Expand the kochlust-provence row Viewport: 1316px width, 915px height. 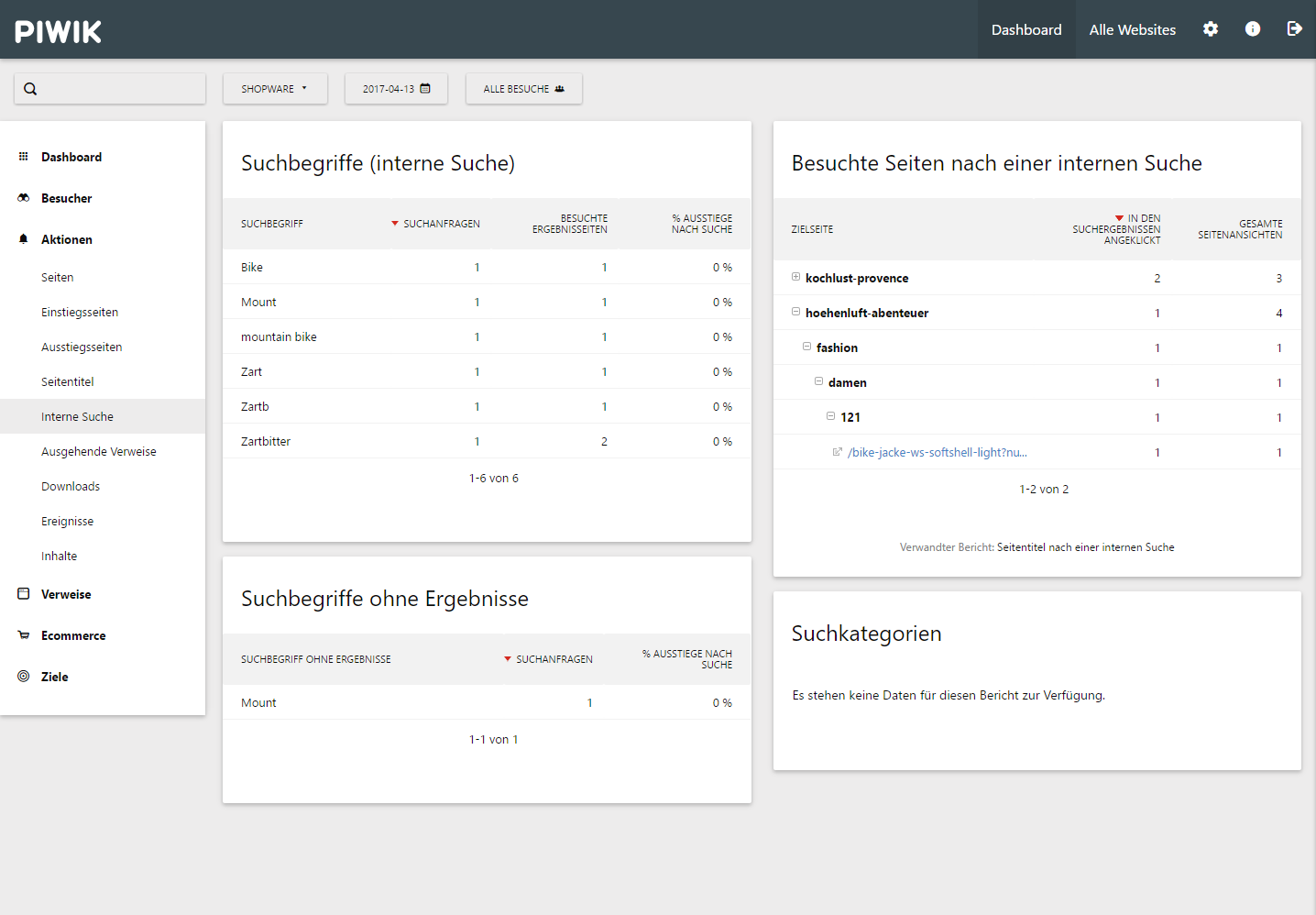[795, 277]
